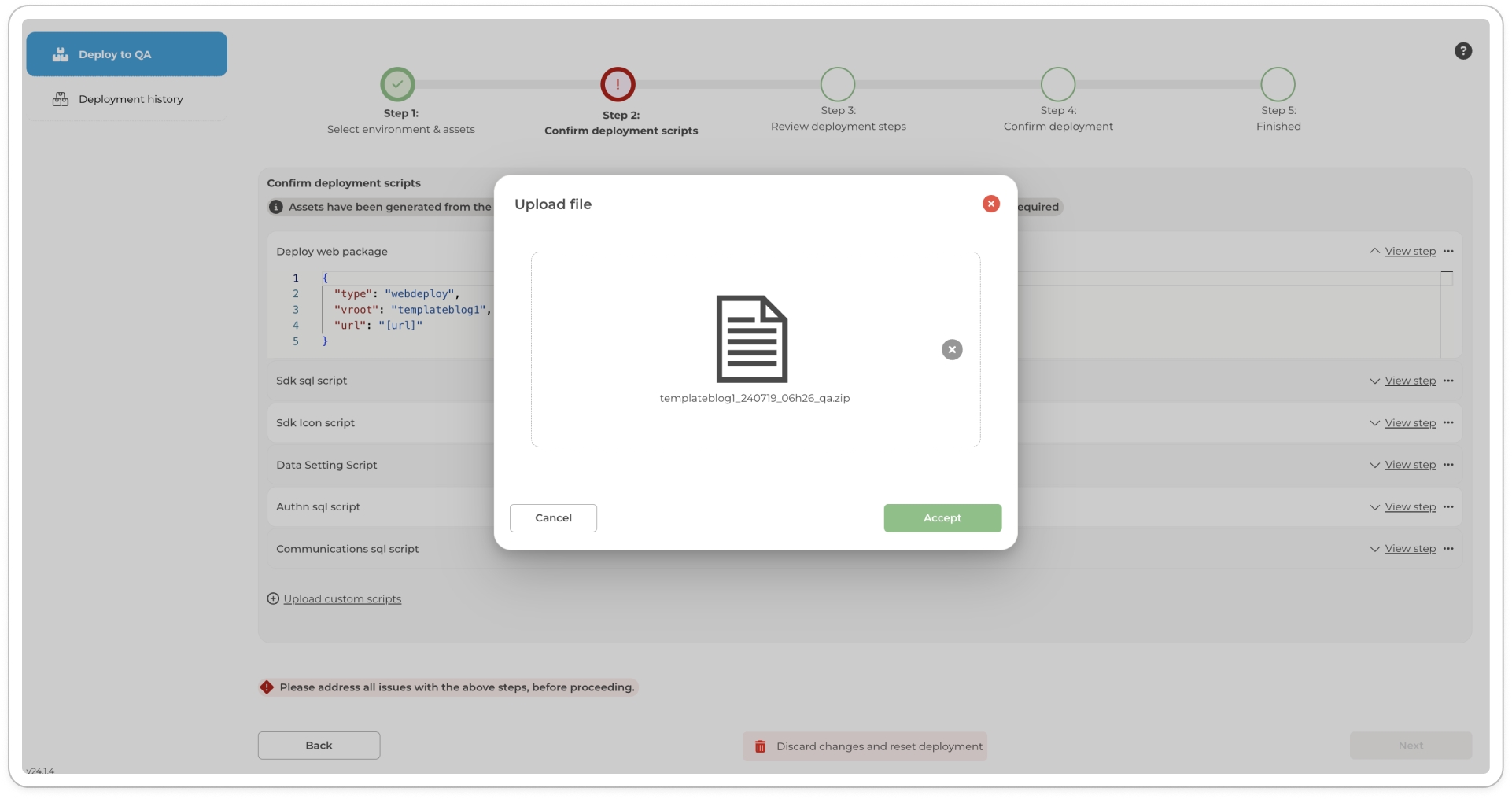Viewport: 1512px width, 799px height.
Task: Close the Upload file dialog
Action: [x=990, y=204]
